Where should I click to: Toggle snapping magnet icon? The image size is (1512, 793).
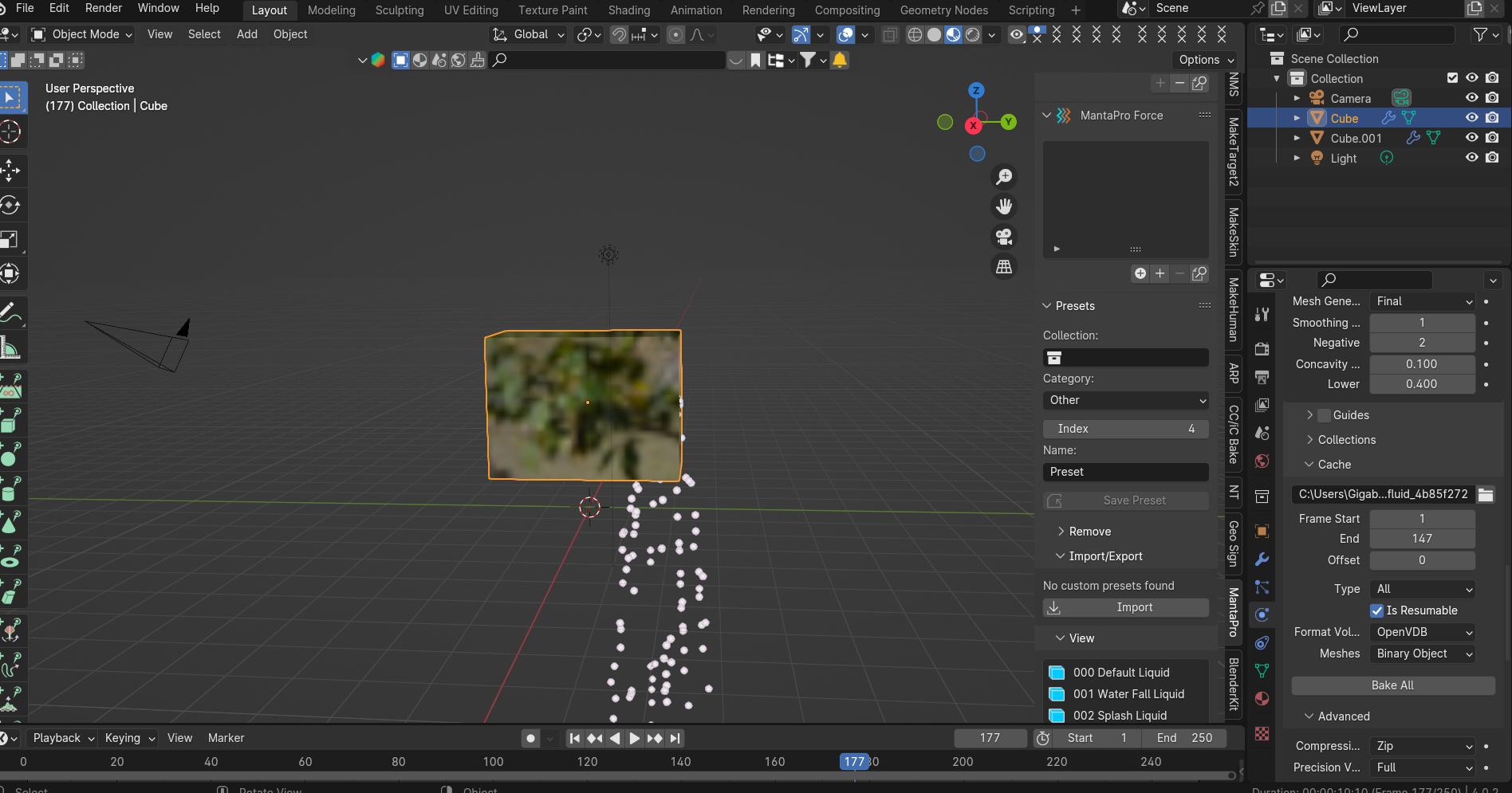tap(619, 34)
